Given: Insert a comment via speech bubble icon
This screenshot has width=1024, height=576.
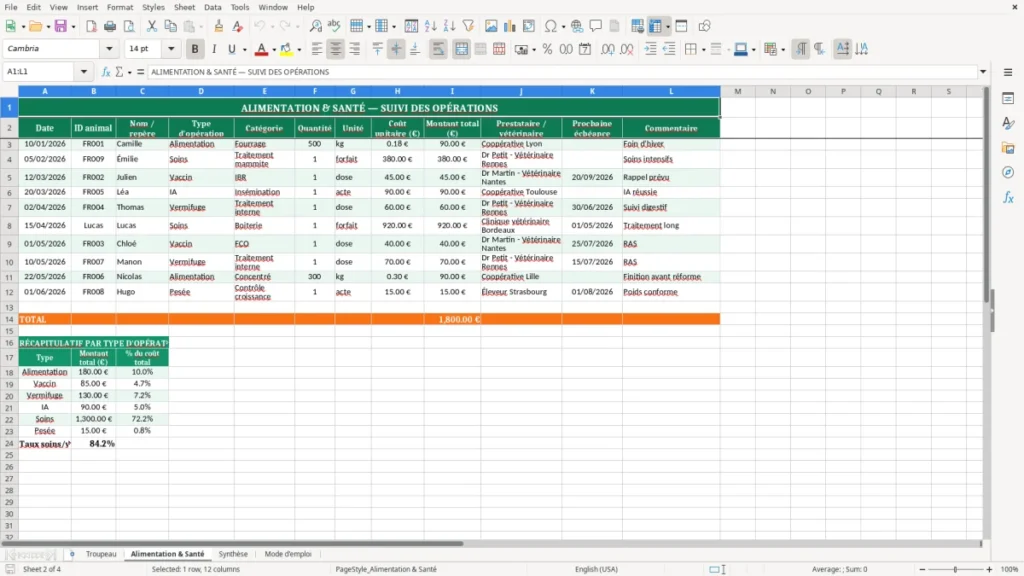Looking at the screenshot, I should (x=596, y=26).
